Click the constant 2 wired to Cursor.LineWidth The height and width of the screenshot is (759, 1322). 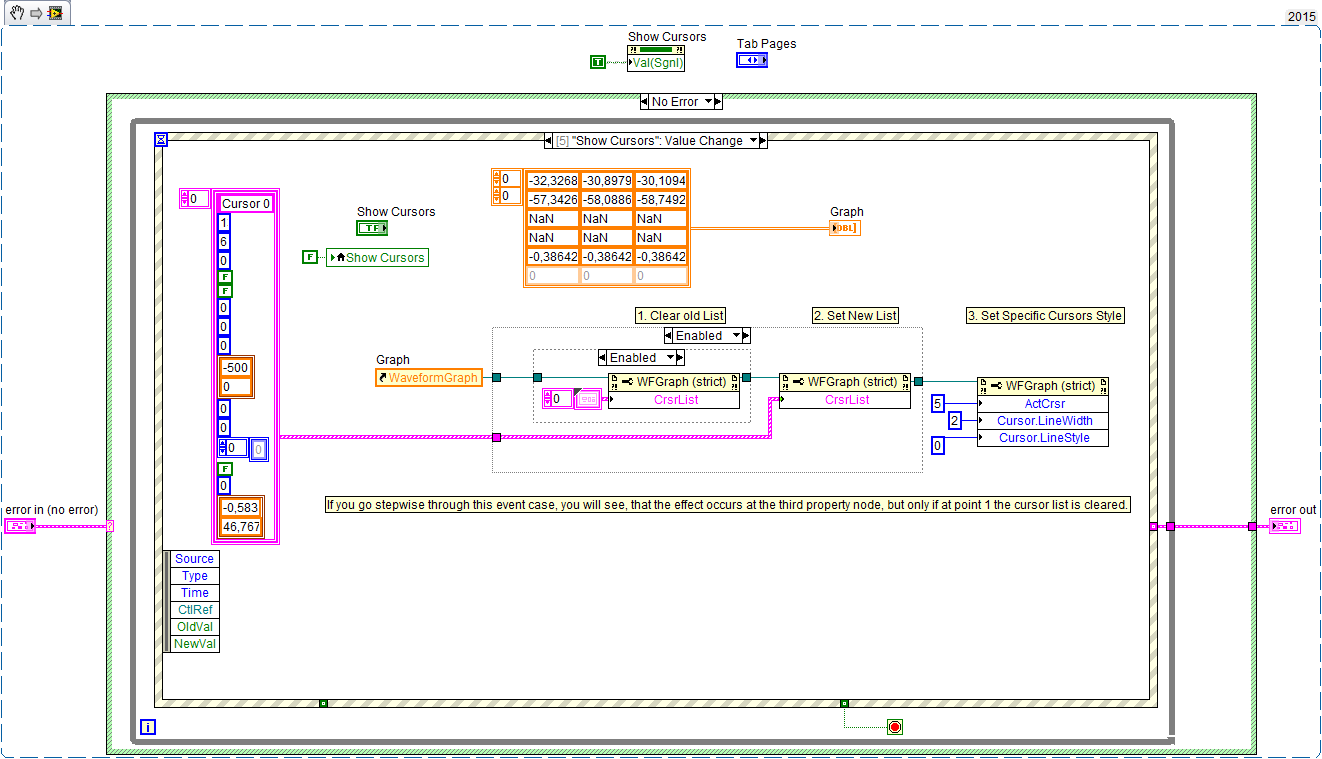pyautogui.click(x=954, y=421)
